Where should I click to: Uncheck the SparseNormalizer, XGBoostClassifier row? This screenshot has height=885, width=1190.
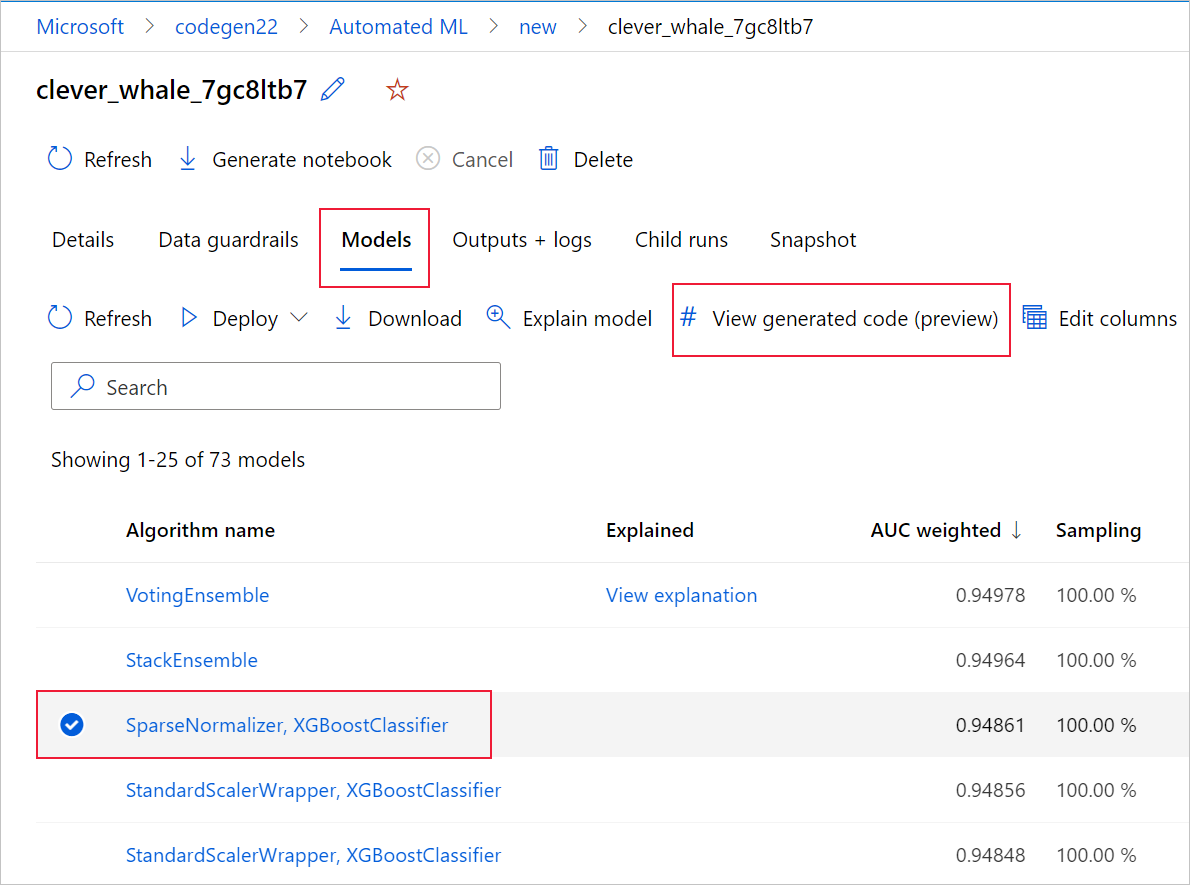point(71,725)
